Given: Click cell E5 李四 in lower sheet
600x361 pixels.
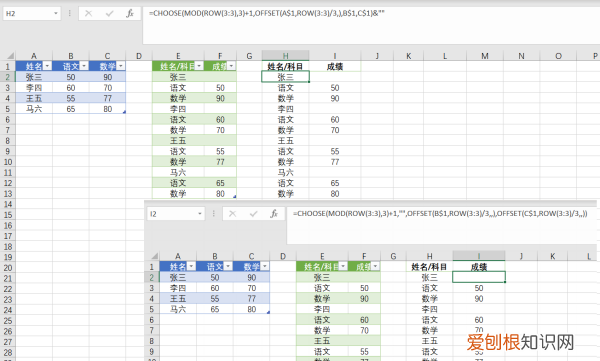Looking at the screenshot, I should coord(322,309).
